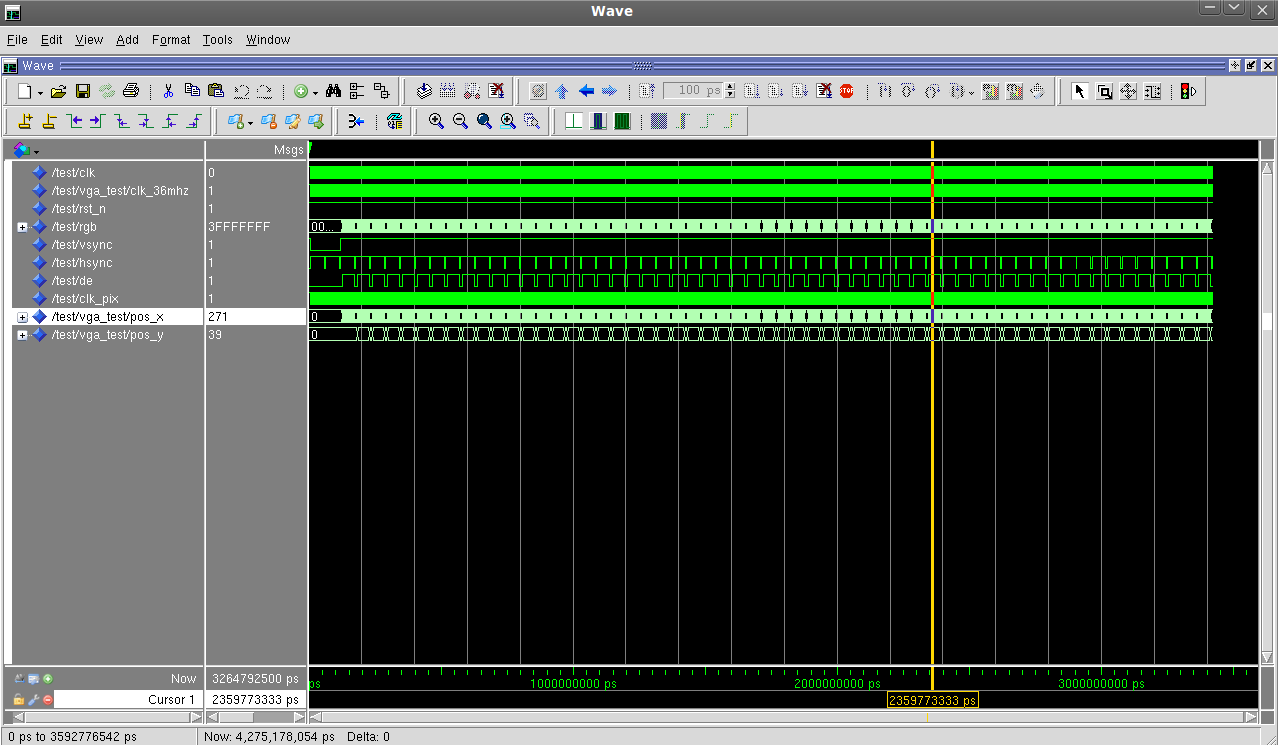Zoom in with the plus magnifier
Screen dimensions: 1278x745
coord(436,121)
